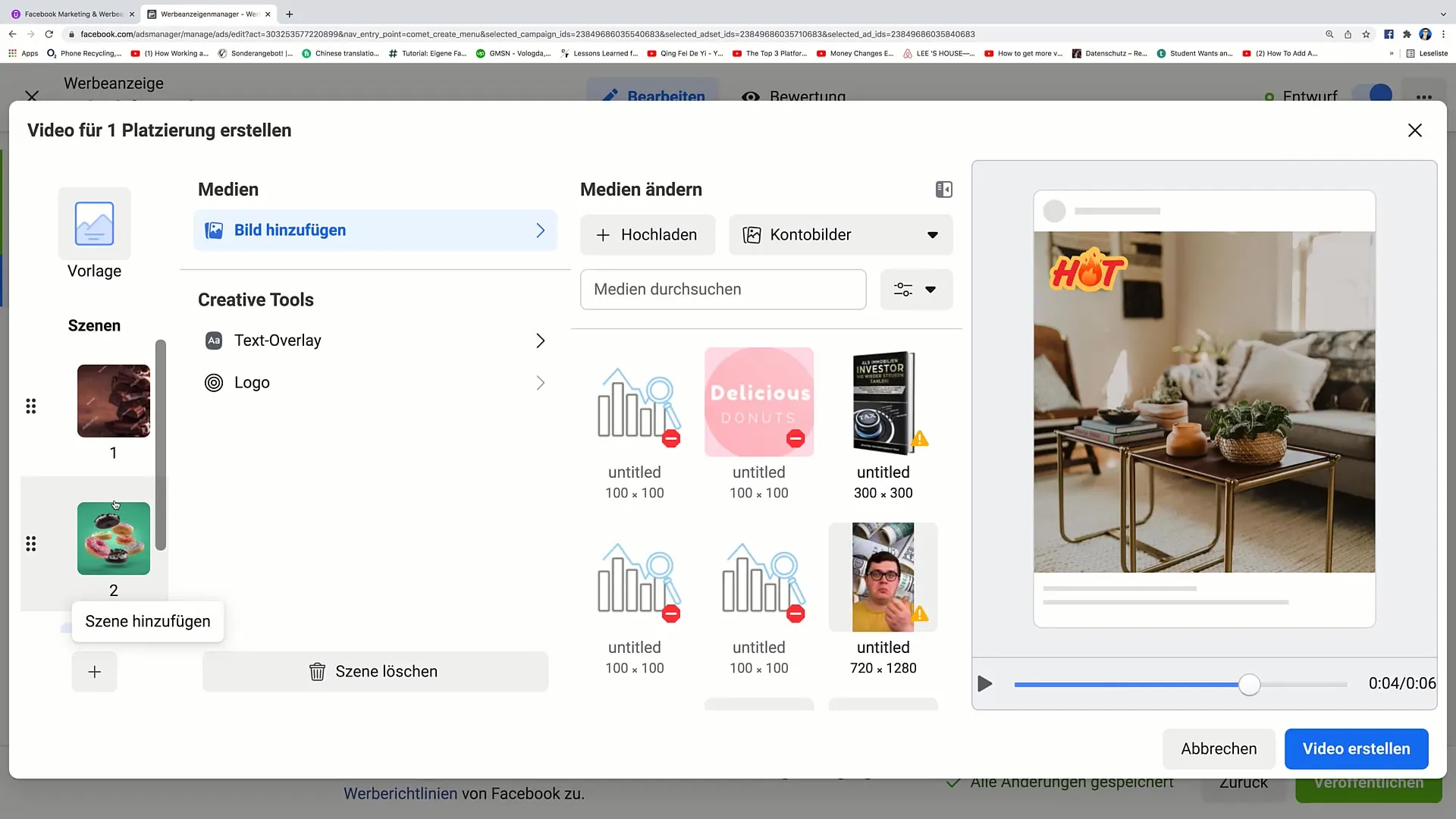Select the top-left untitled chart placeholder image
This screenshot has height=819, width=1456.
(x=635, y=402)
